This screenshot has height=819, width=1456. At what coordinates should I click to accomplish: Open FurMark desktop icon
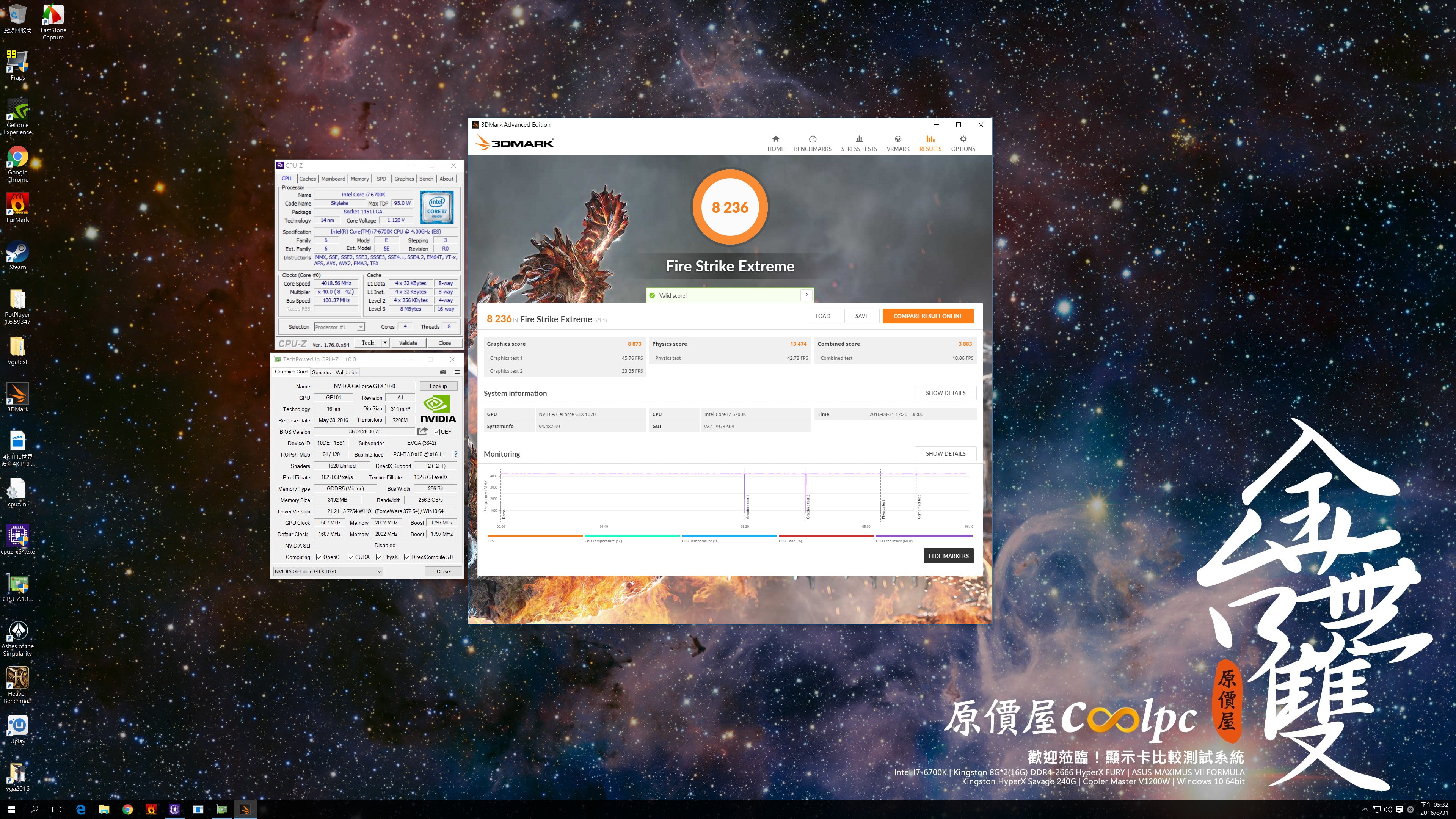[17, 207]
